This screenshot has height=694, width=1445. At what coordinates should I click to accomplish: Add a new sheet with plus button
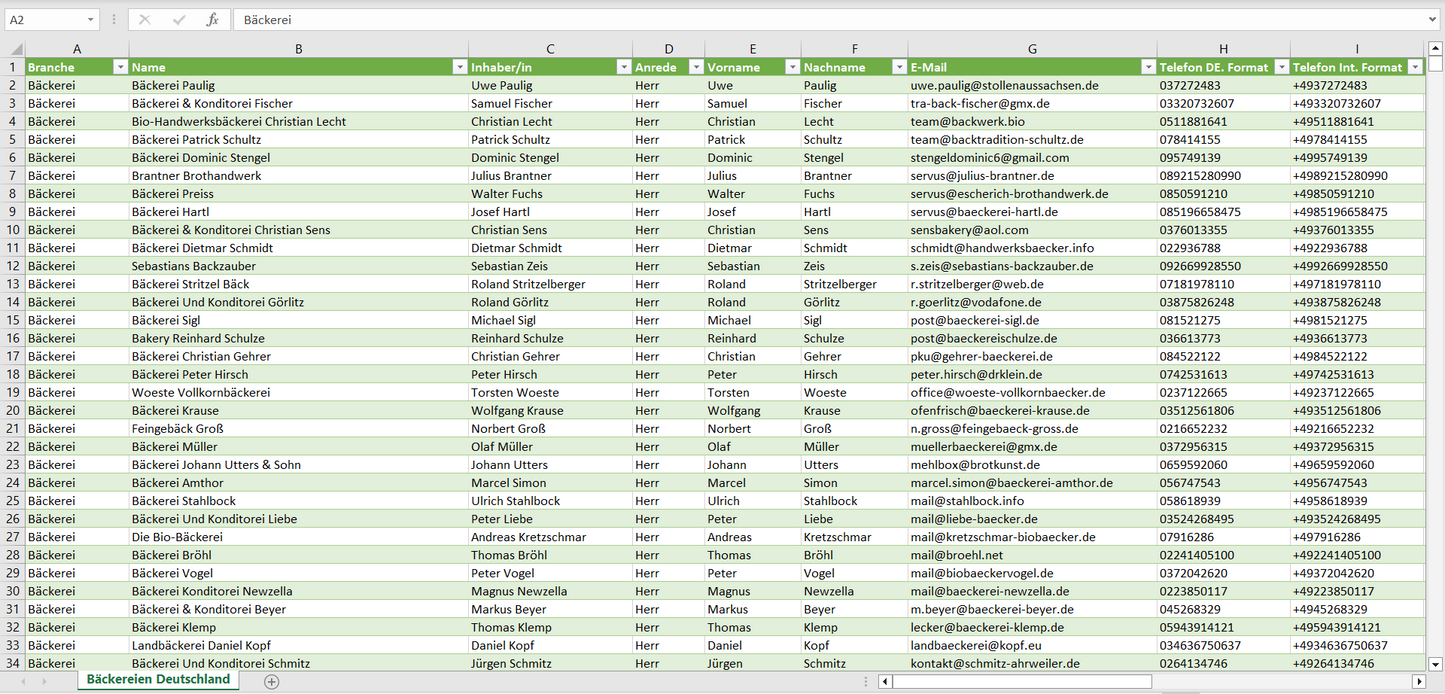click(x=271, y=681)
